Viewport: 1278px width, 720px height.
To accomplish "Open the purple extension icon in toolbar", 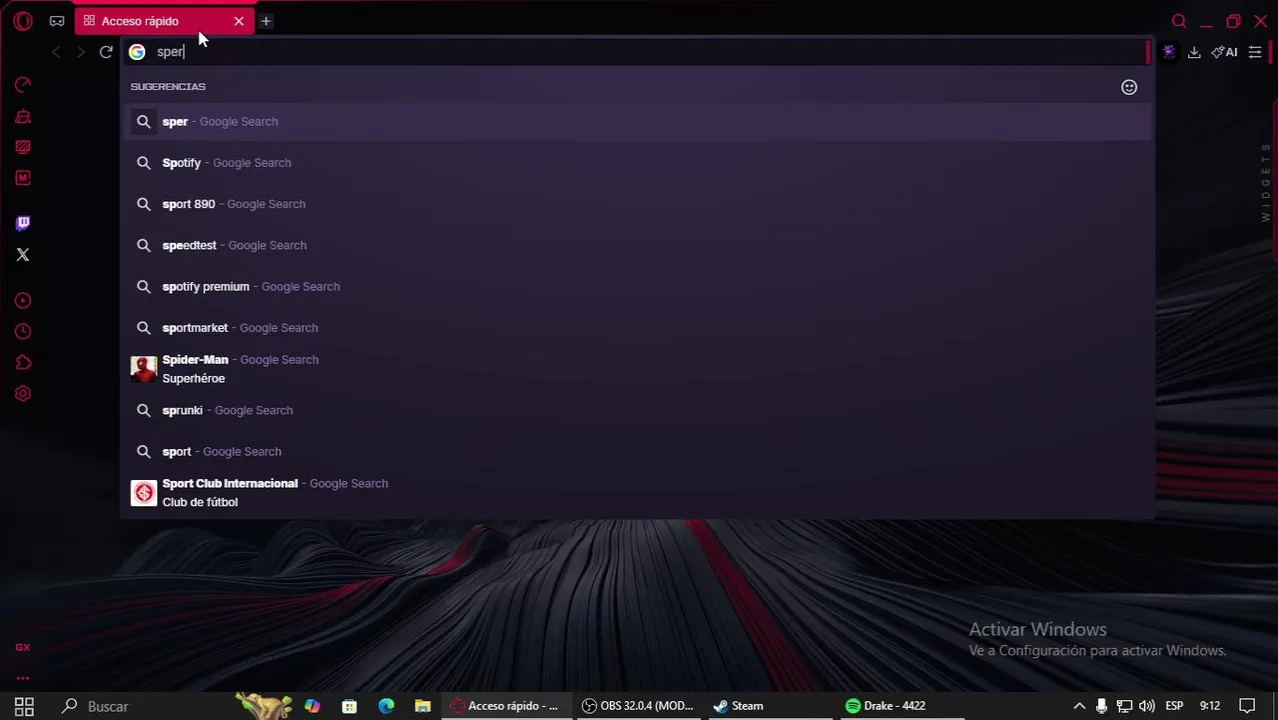I will coord(1168,52).
